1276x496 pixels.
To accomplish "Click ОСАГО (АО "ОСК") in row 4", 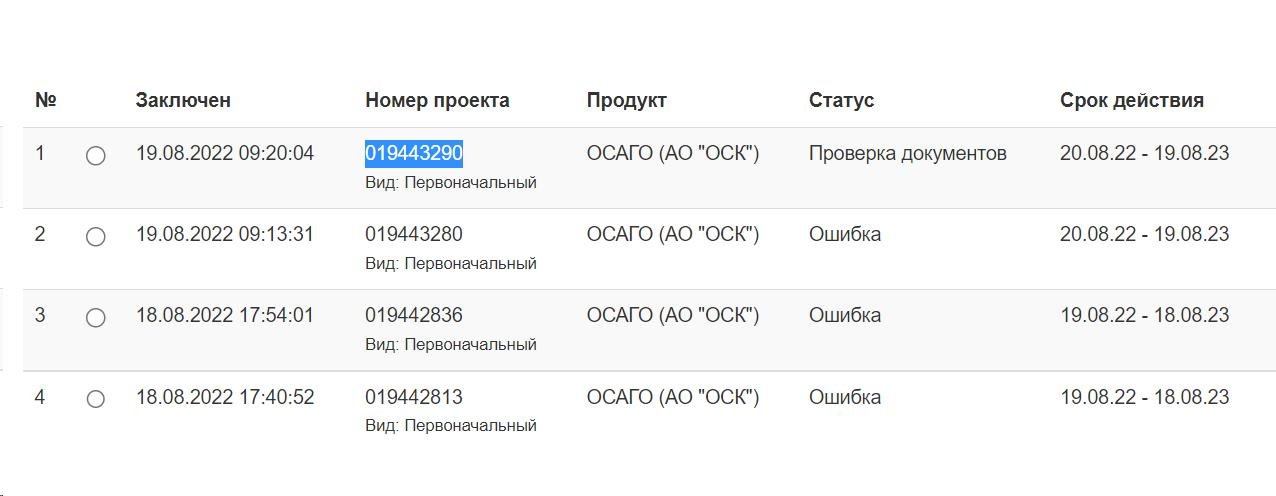I will coord(673,397).
